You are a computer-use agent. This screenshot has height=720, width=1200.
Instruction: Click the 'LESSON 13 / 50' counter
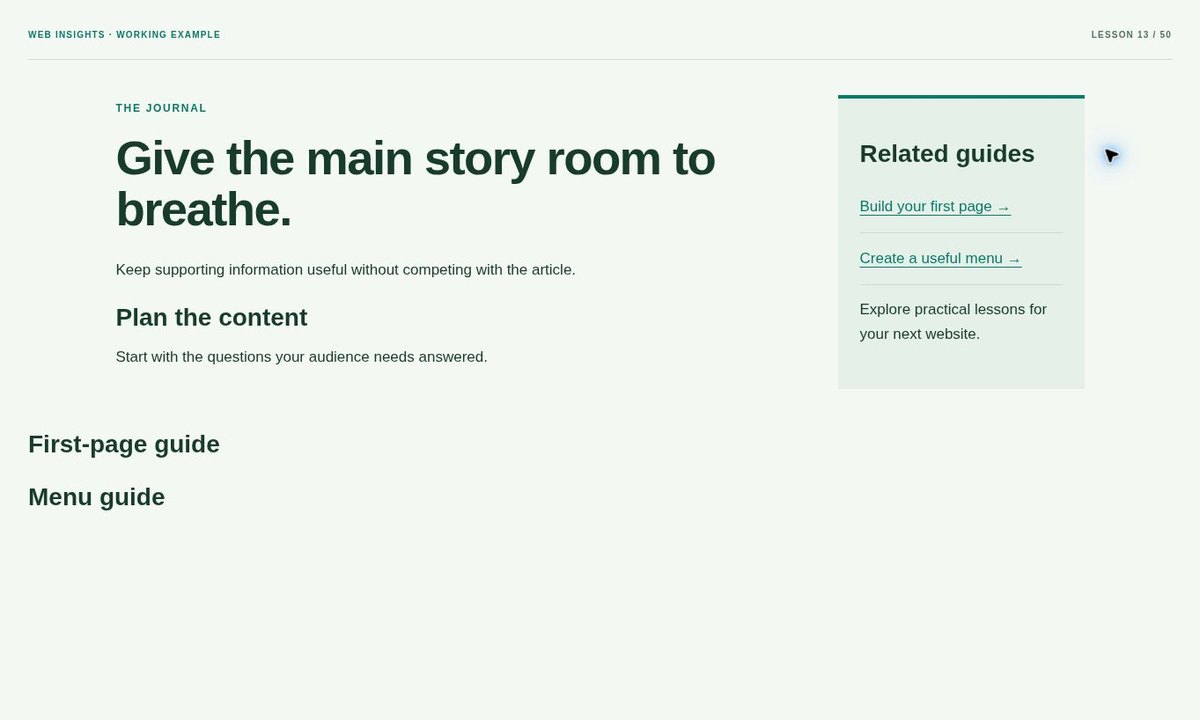click(x=1131, y=35)
